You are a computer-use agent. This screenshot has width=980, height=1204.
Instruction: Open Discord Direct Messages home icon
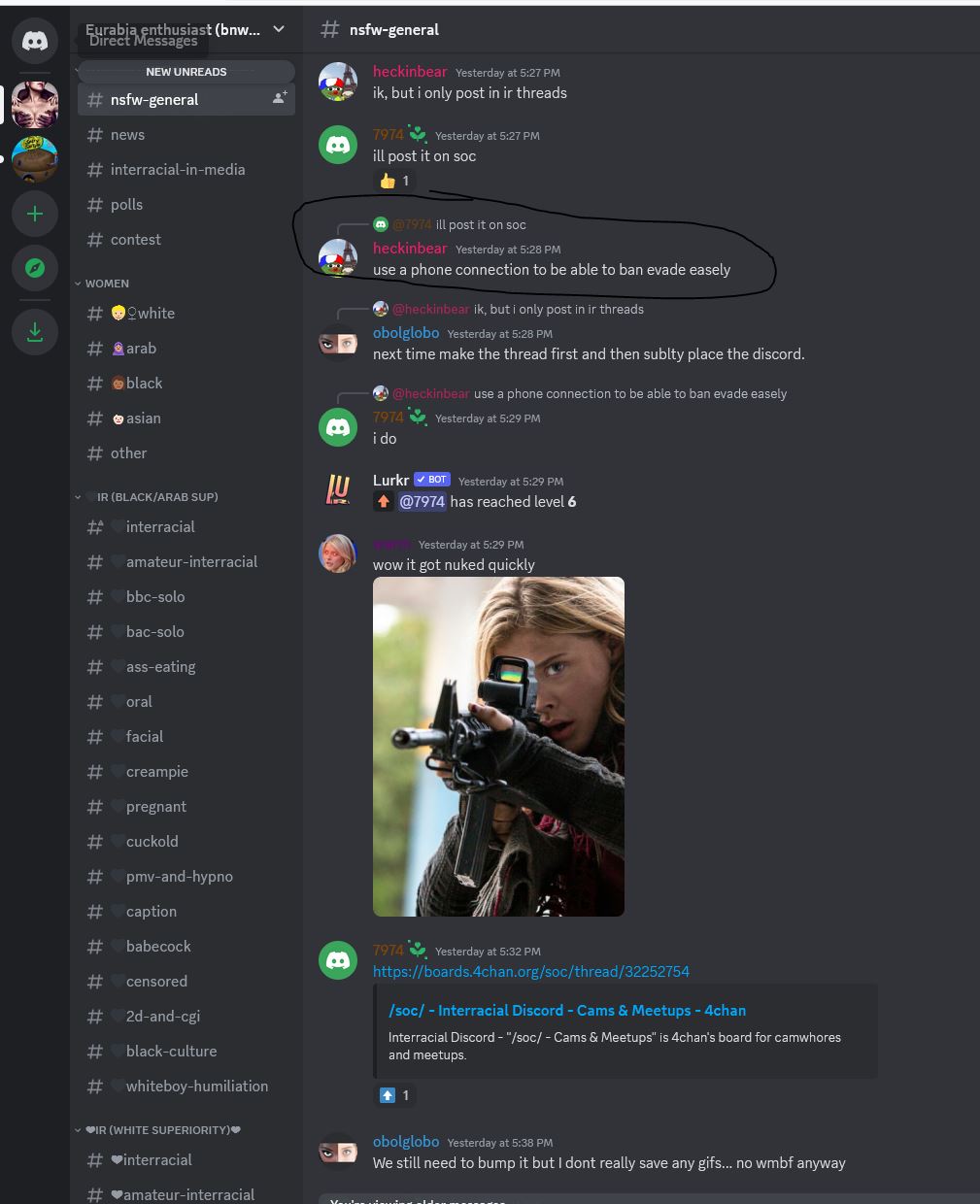pos(35,41)
